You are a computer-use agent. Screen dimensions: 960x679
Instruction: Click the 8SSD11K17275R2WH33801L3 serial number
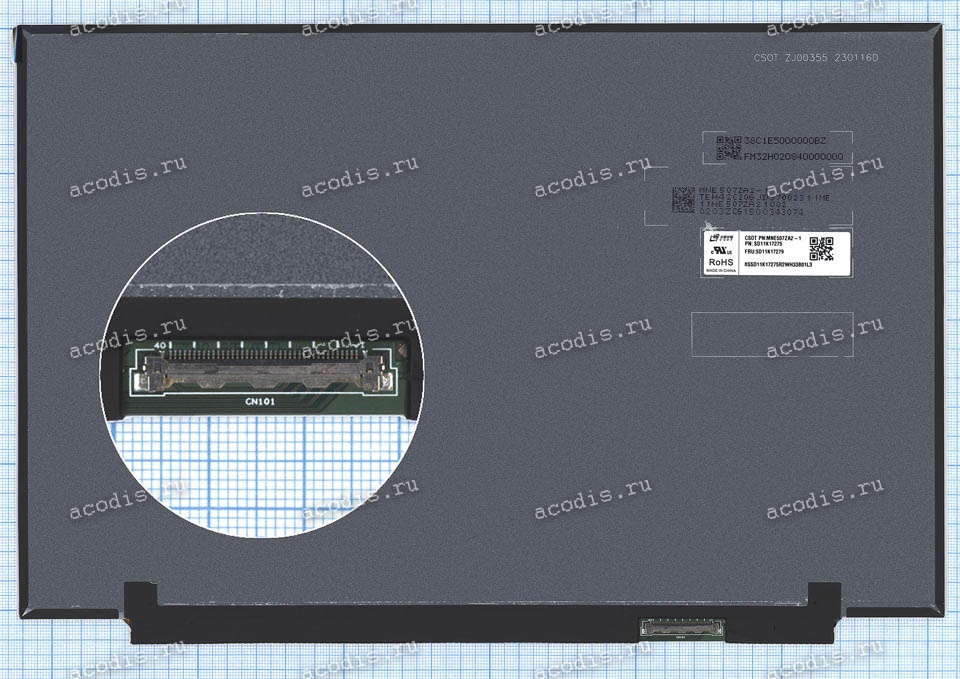[x=779, y=265]
